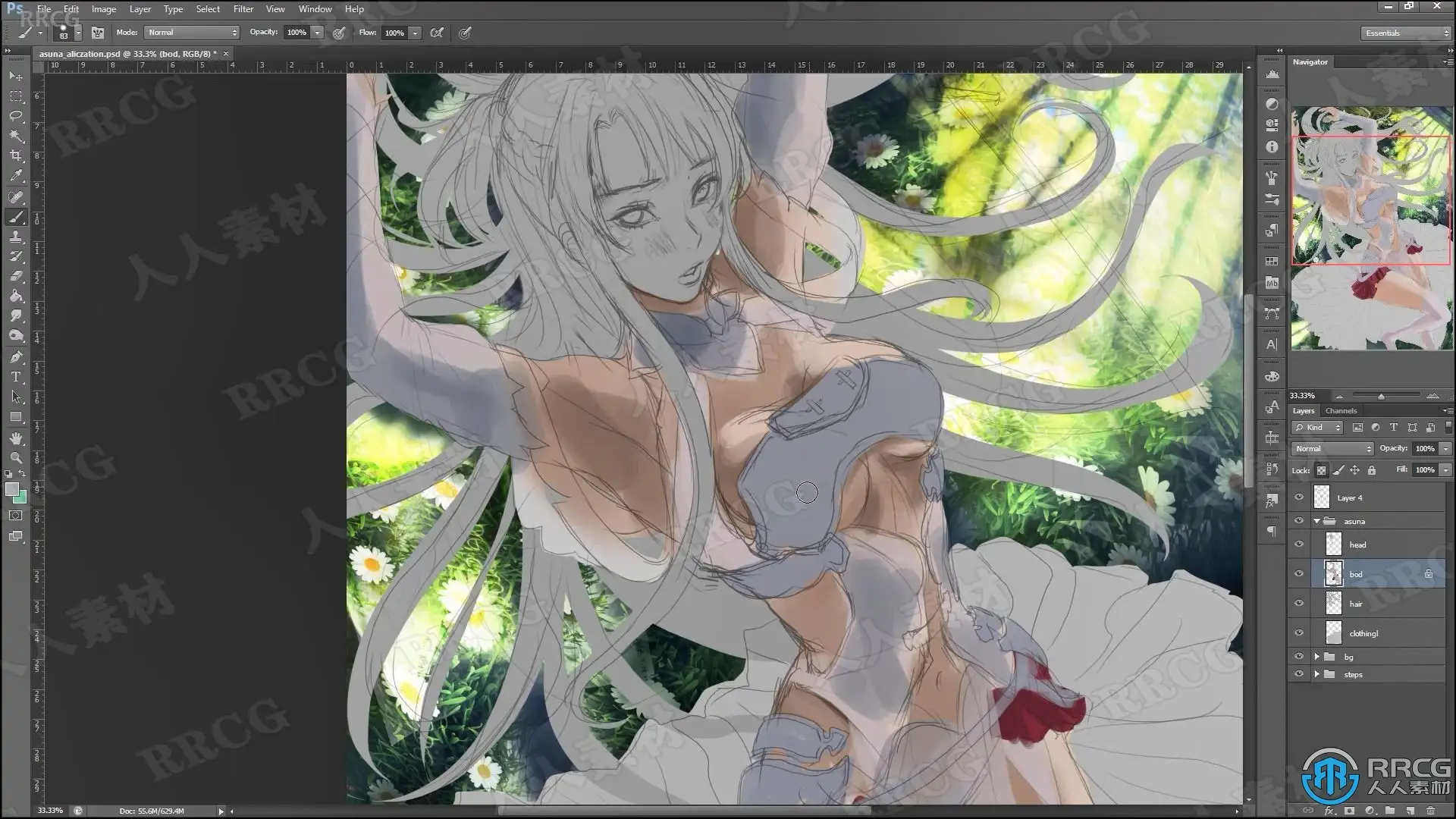Click the foreground color swatch

11,490
